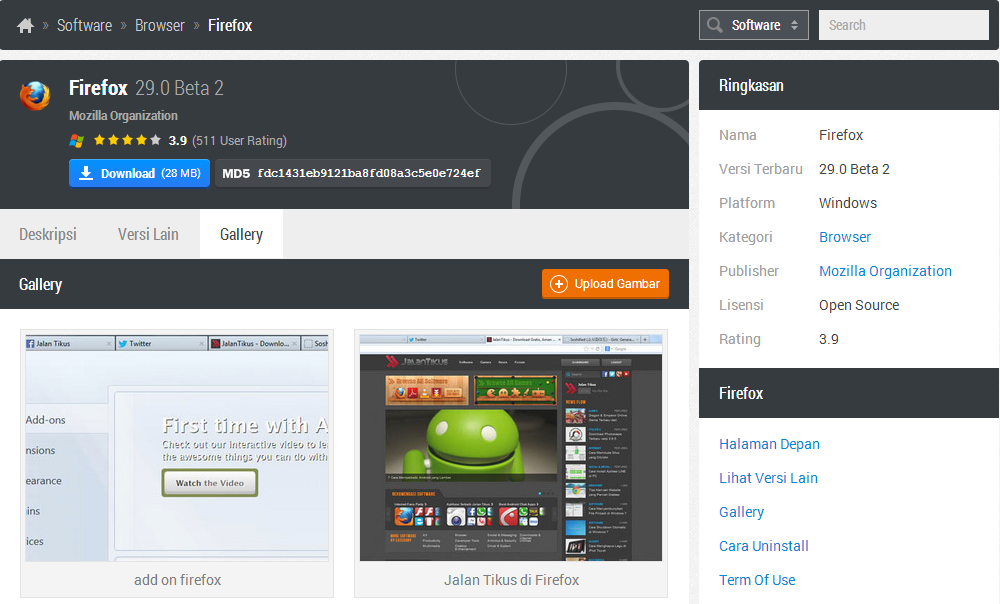Viewport: 1000px width, 604px height.
Task: Click the plus icon on Upload Gambar
Action: [x=559, y=284]
